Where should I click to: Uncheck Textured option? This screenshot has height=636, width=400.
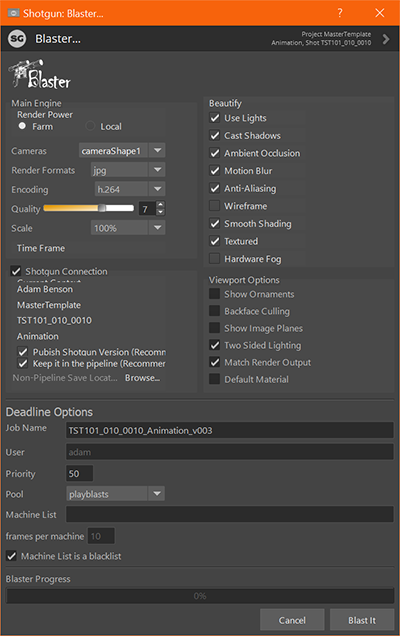215,241
